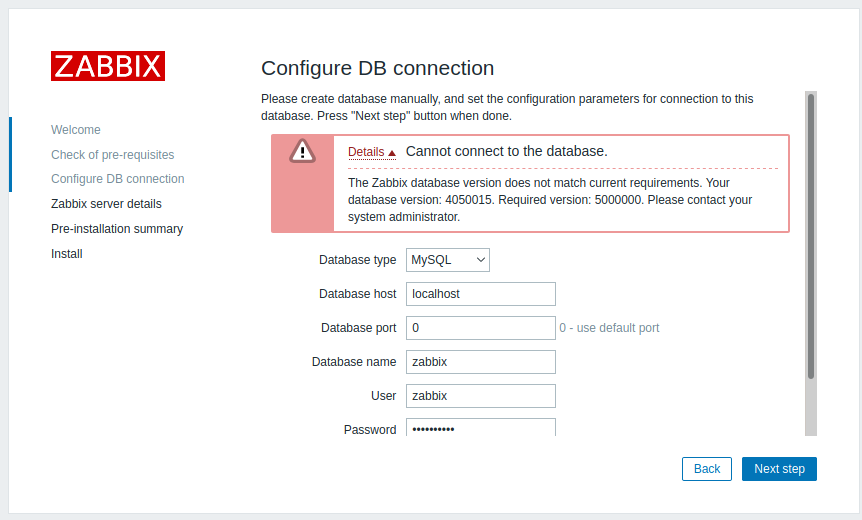Go to the Welcome step
Image resolution: width=862 pixels, height=520 pixels.
[x=76, y=130]
